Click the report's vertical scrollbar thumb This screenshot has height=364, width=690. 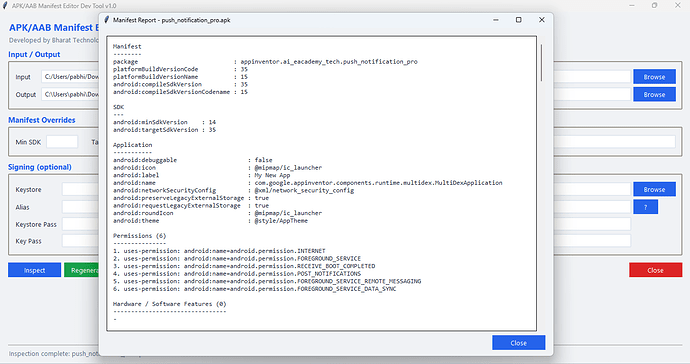(541, 63)
